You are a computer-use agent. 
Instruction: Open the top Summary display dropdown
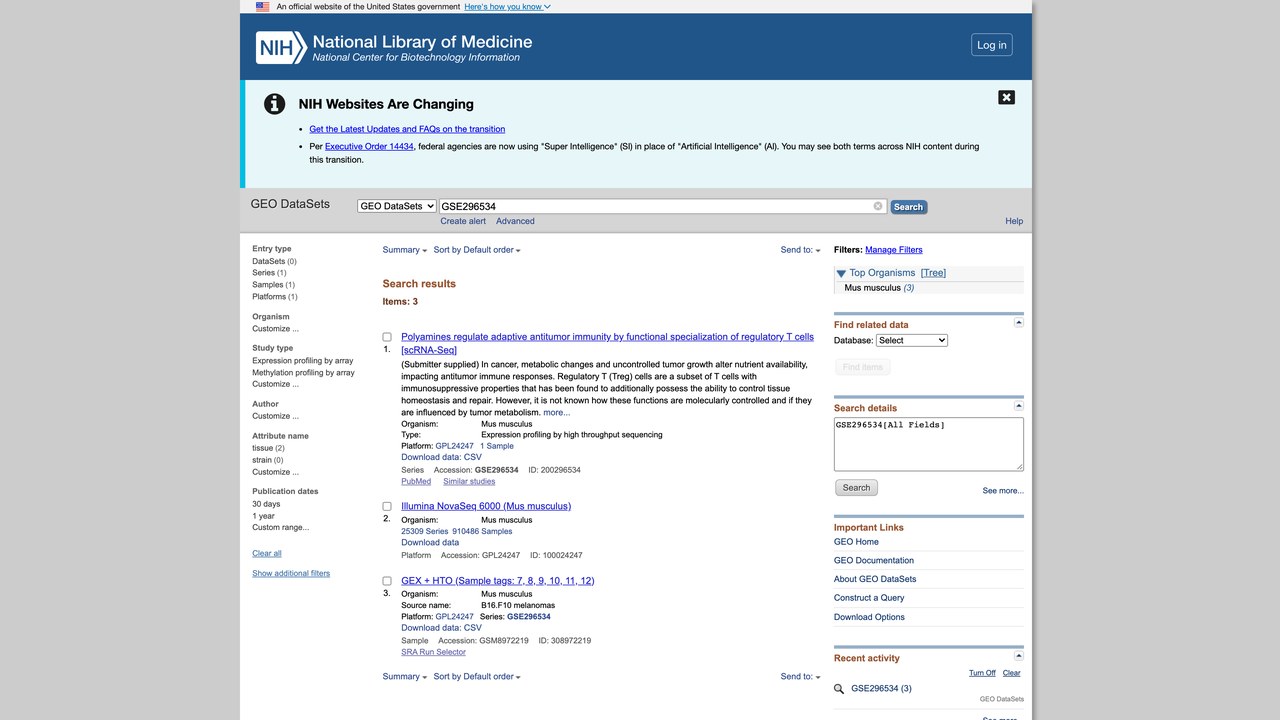click(x=404, y=250)
